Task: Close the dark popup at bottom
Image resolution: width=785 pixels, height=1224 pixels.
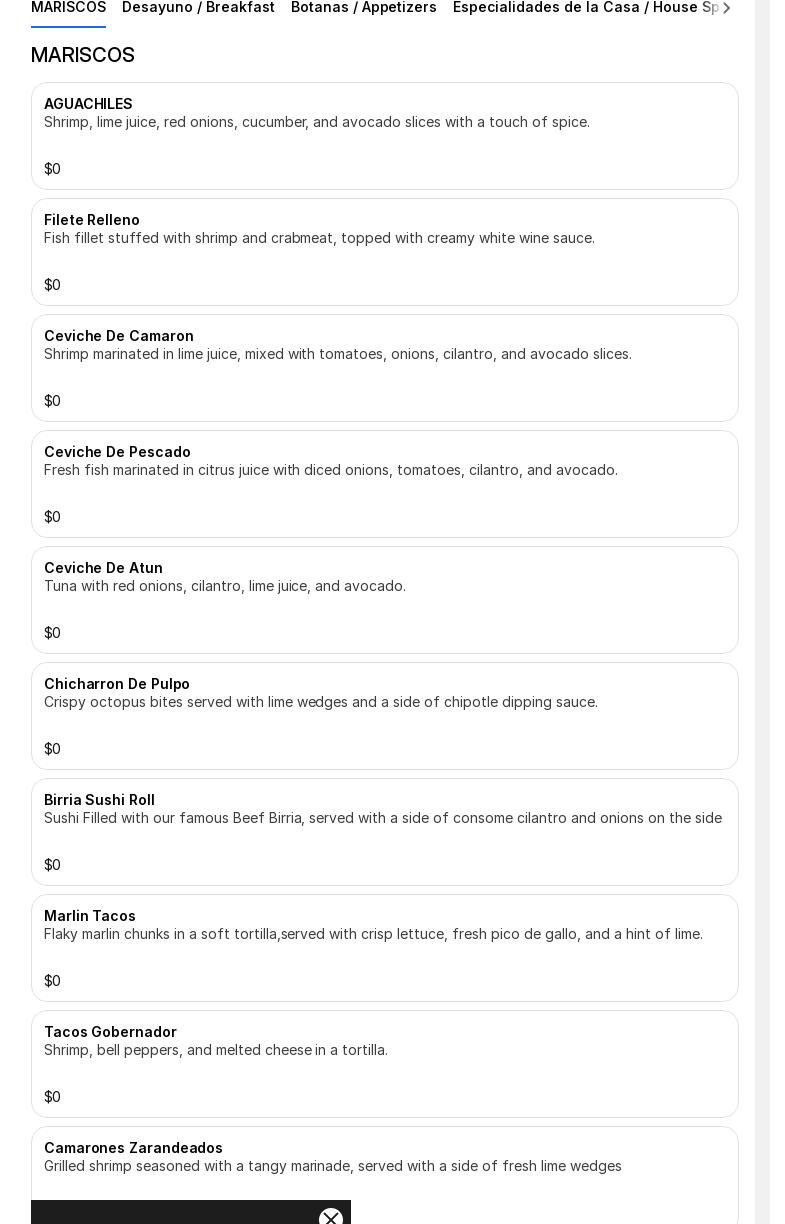Action: click(331, 1217)
